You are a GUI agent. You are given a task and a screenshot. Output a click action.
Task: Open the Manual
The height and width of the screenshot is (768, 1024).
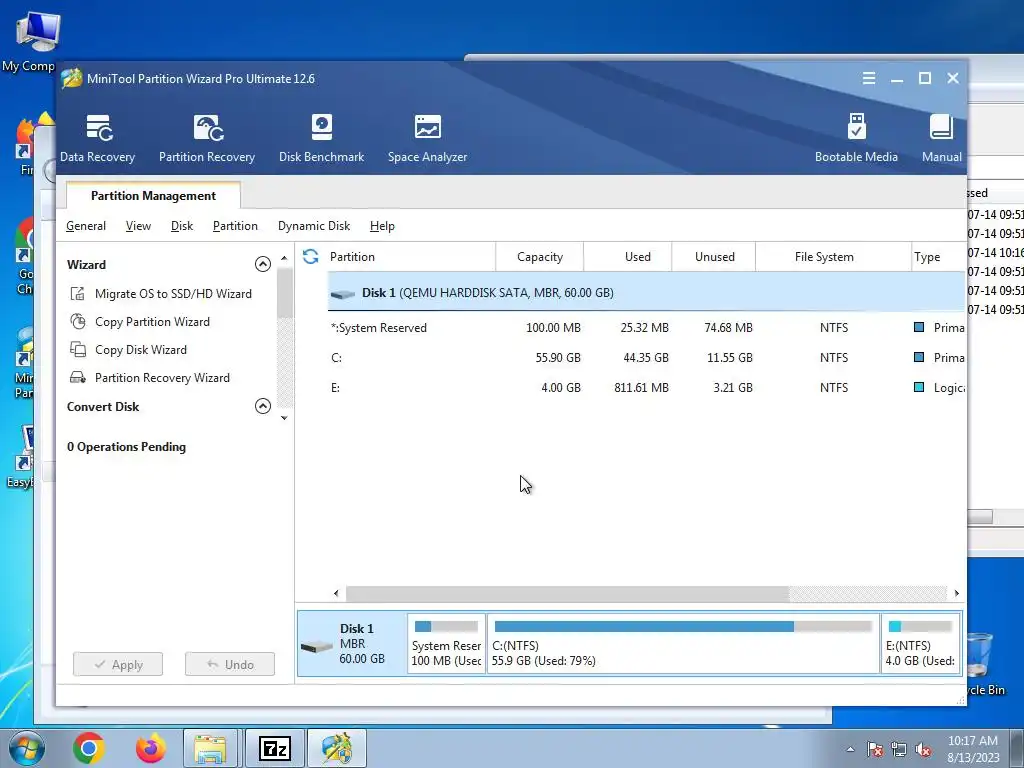point(941,138)
